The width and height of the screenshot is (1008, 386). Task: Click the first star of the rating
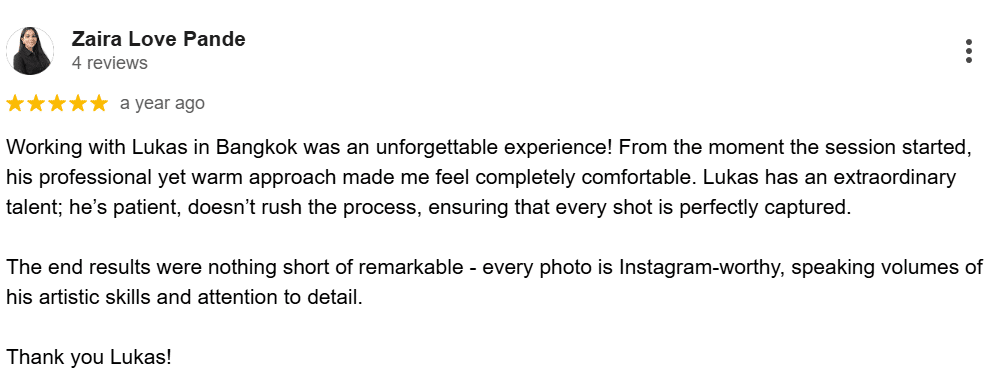tap(15, 103)
